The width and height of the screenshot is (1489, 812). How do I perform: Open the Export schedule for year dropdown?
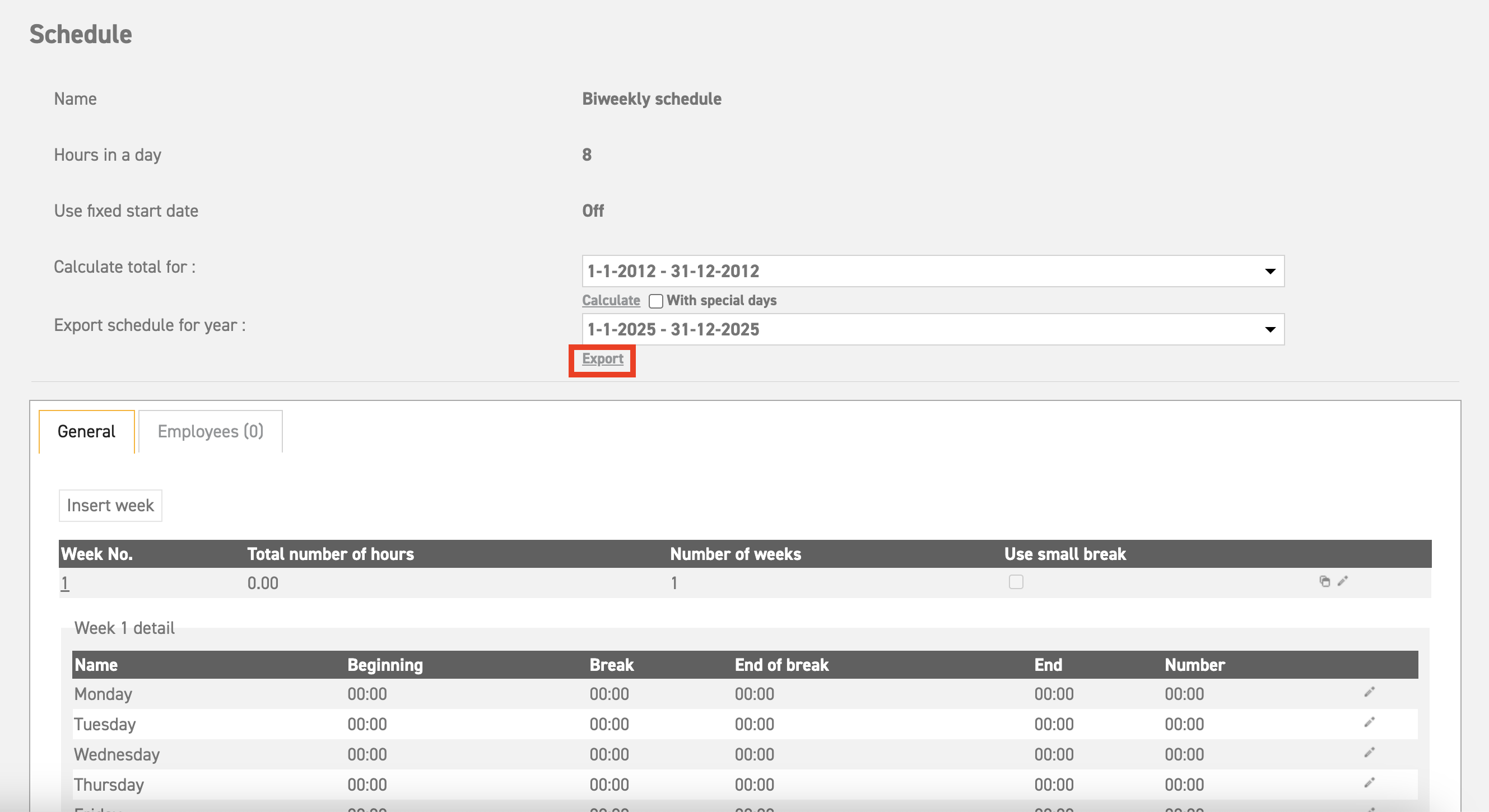tap(933, 329)
